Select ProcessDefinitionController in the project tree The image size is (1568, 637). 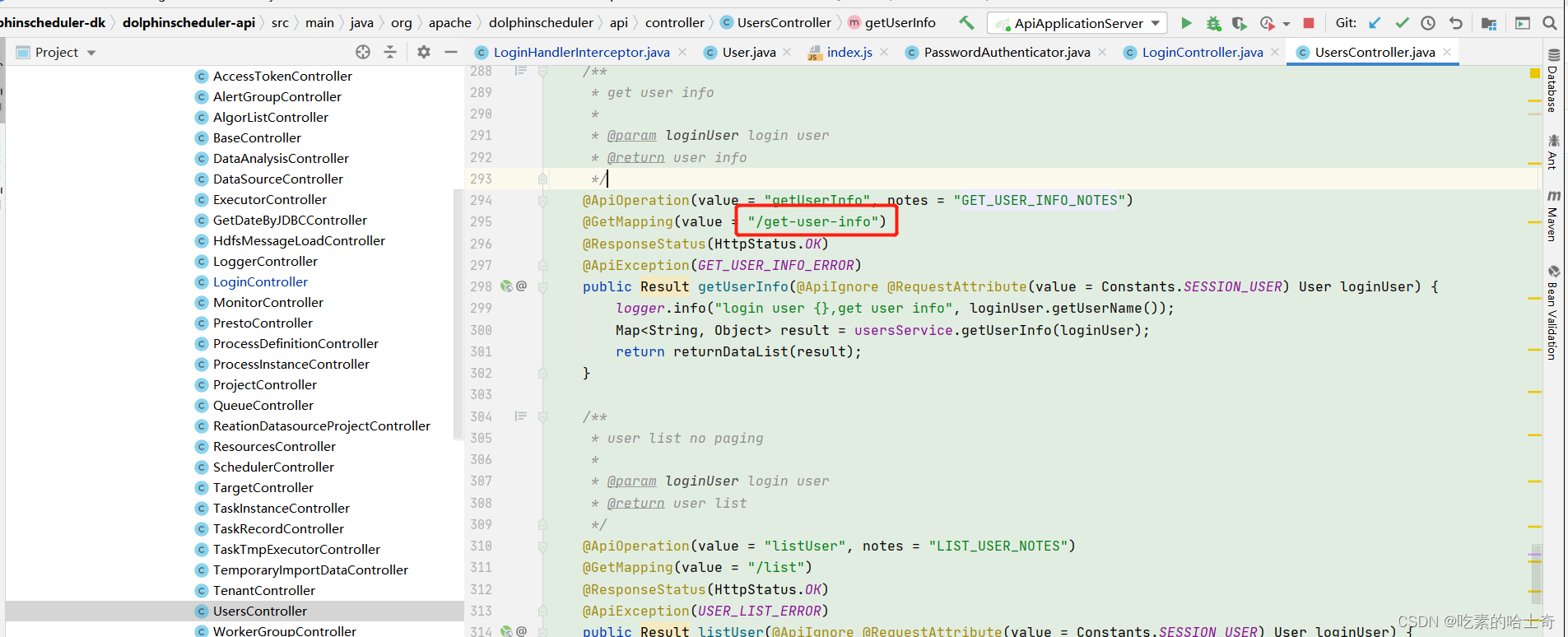pos(295,343)
